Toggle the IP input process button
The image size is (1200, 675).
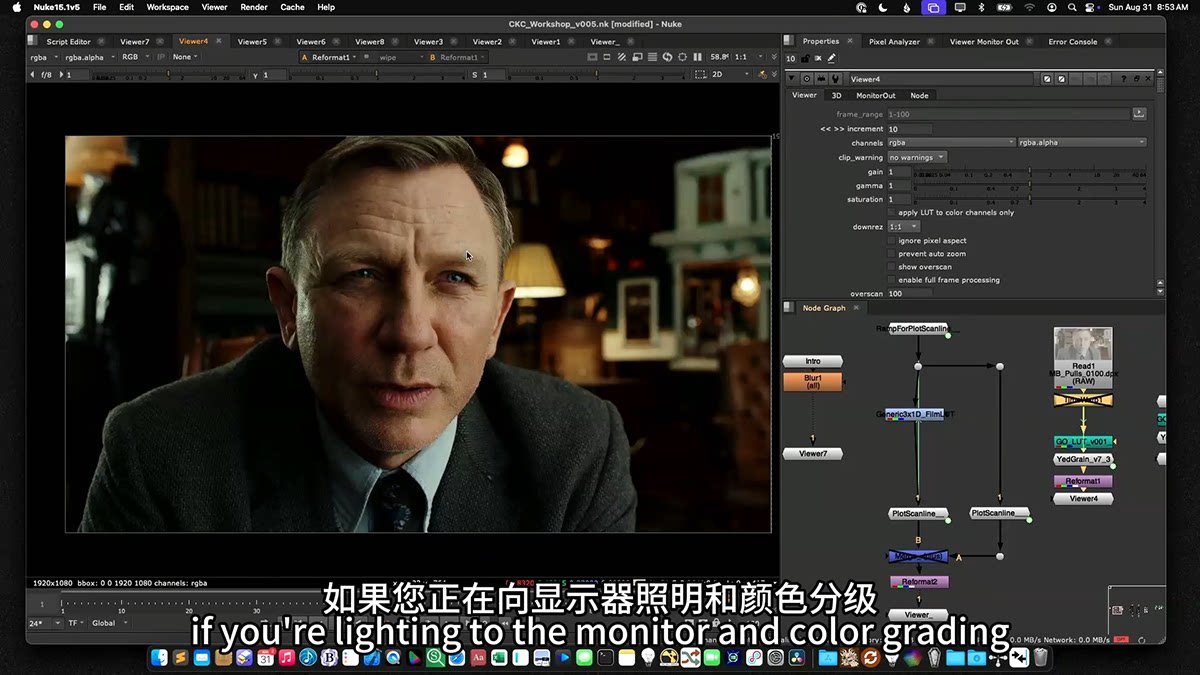coord(160,57)
